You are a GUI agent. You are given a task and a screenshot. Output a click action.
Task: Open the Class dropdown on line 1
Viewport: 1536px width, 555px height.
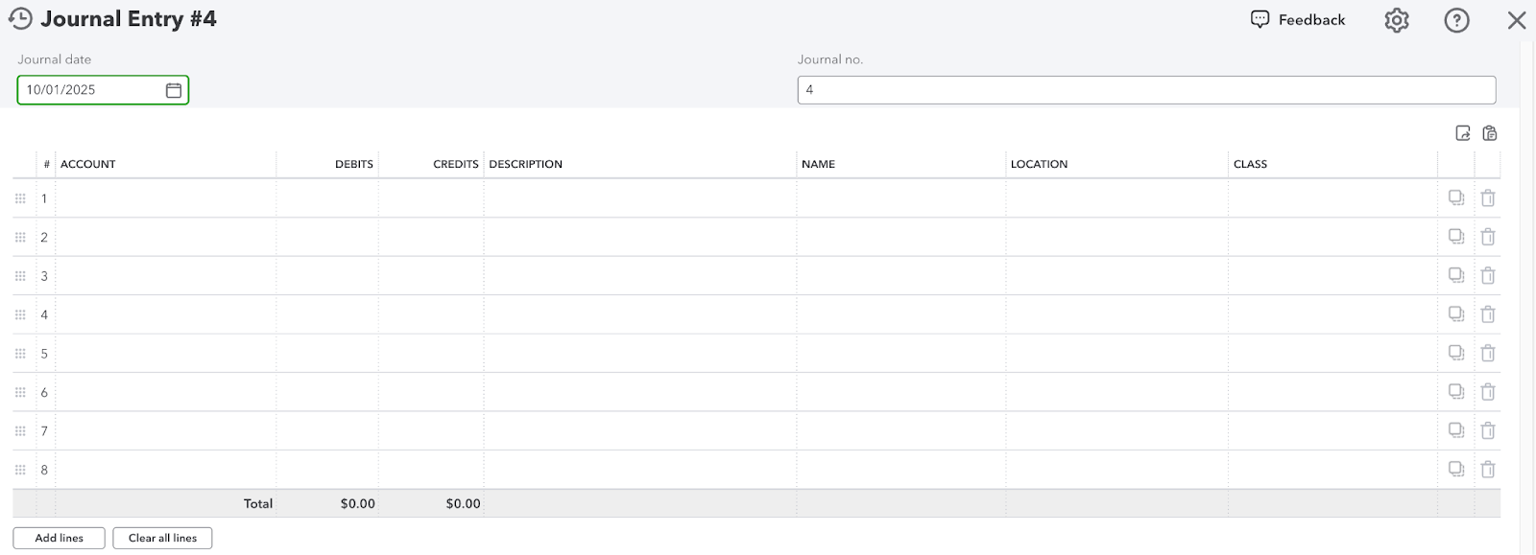coord(1332,198)
